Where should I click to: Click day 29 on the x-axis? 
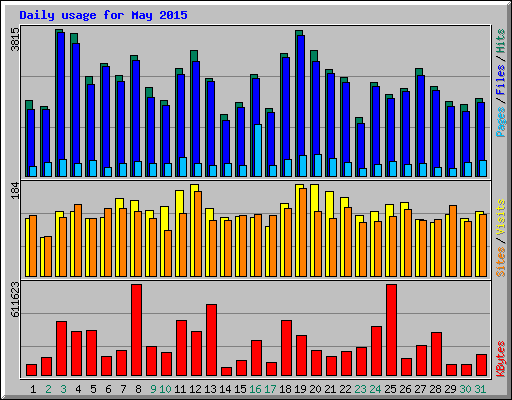point(450,389)
